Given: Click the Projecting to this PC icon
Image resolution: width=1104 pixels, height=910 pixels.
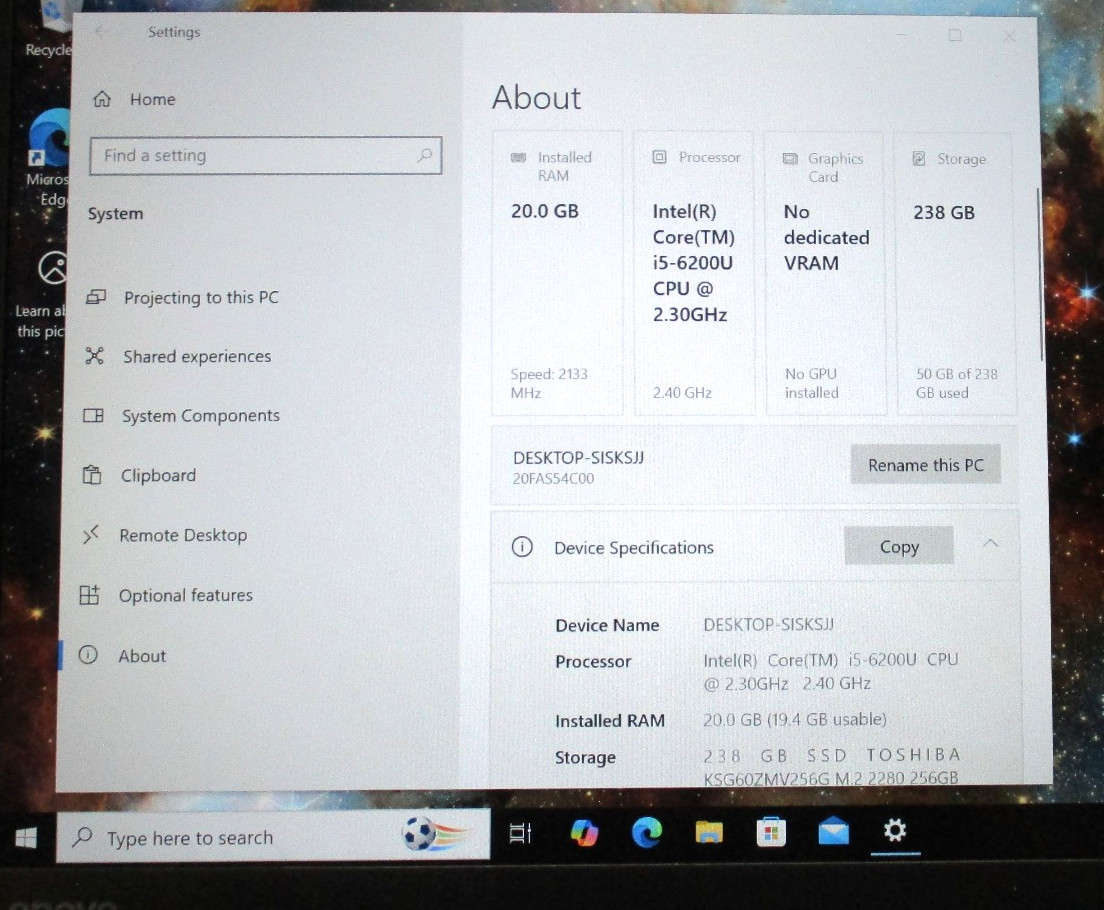Looking at the screenshot, I should pyautogui.click(x=96, y=297).
